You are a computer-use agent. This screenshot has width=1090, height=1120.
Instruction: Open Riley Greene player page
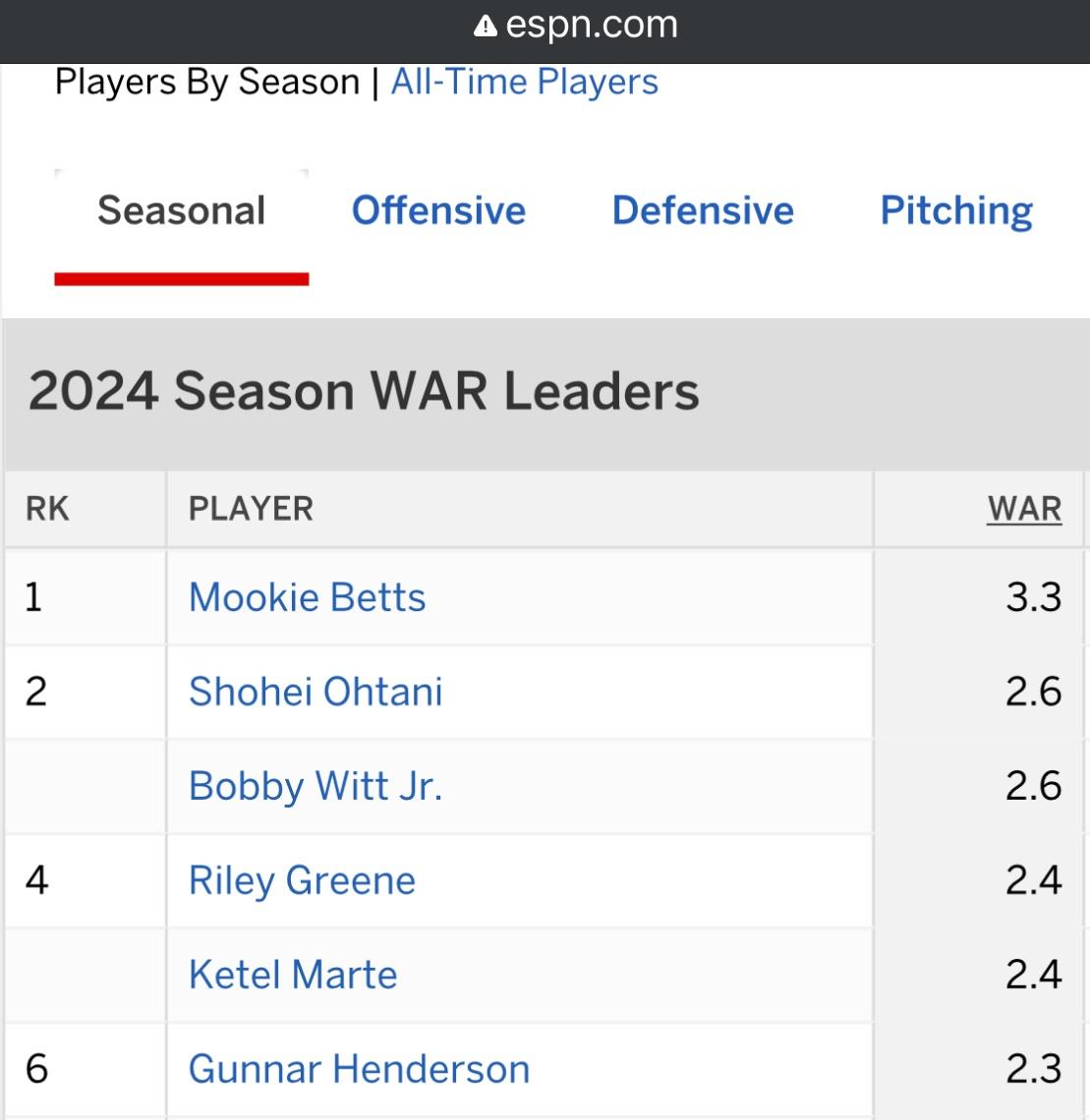click(x=303, y=880)
